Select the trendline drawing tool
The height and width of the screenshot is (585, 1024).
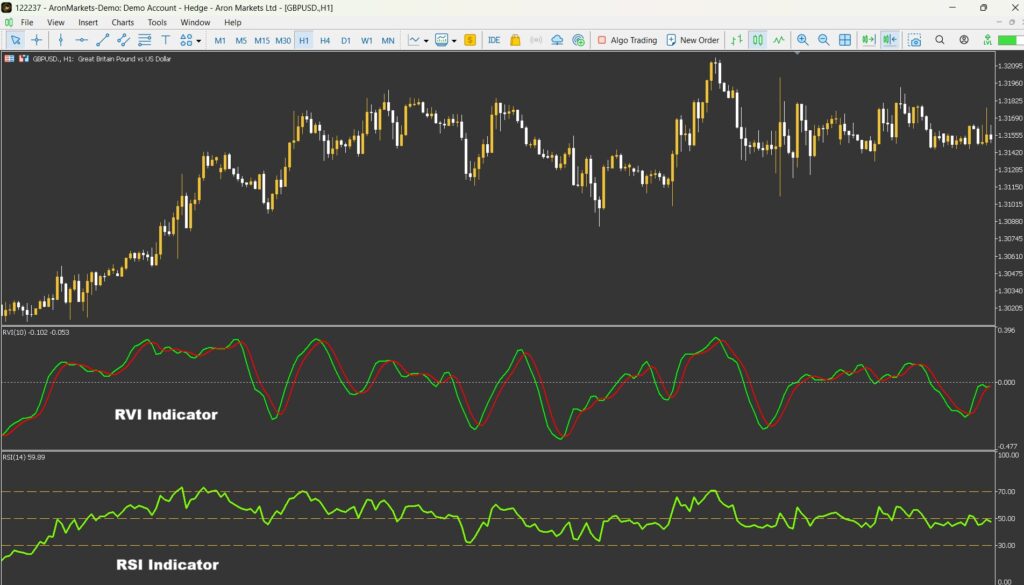[103, 40]
